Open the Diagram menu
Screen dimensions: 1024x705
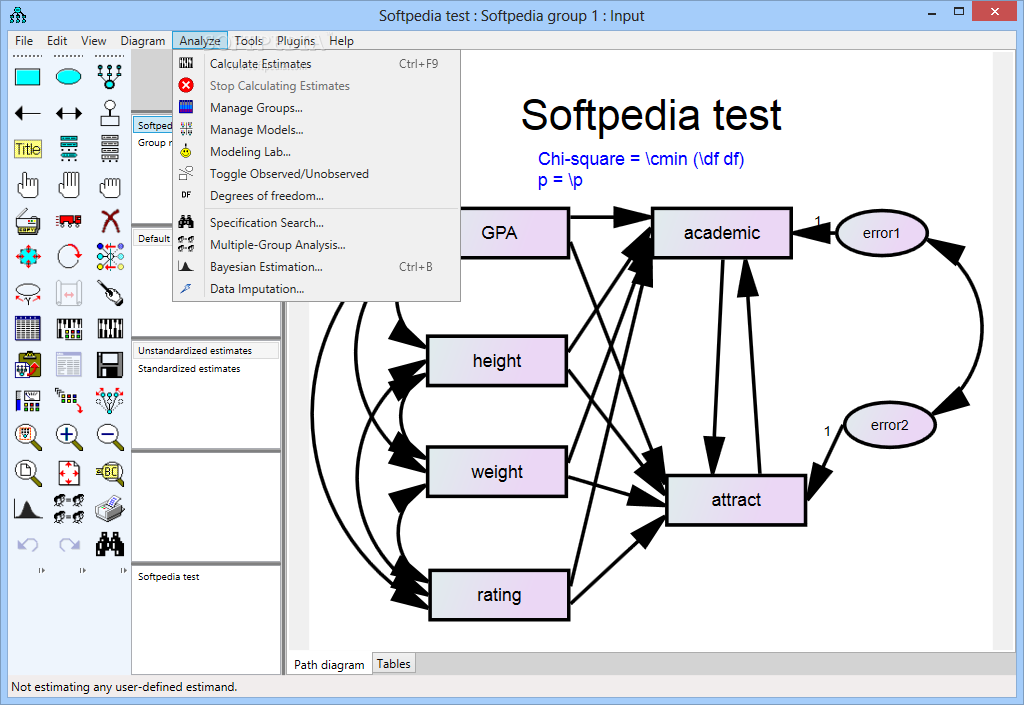pyautogui.click(x=142, y=40)
